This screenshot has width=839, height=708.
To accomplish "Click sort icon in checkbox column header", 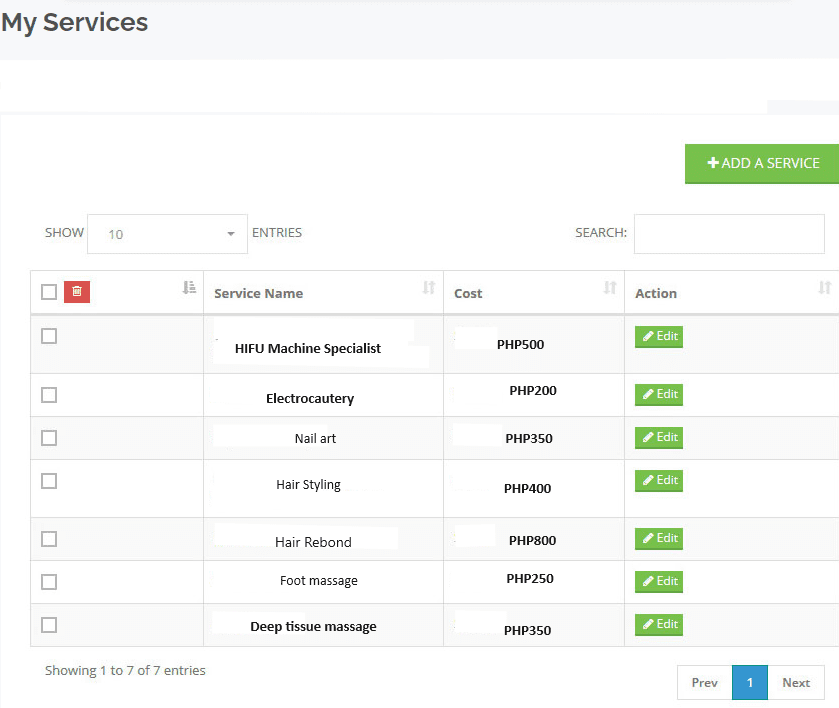I will [x=189, y=288].
